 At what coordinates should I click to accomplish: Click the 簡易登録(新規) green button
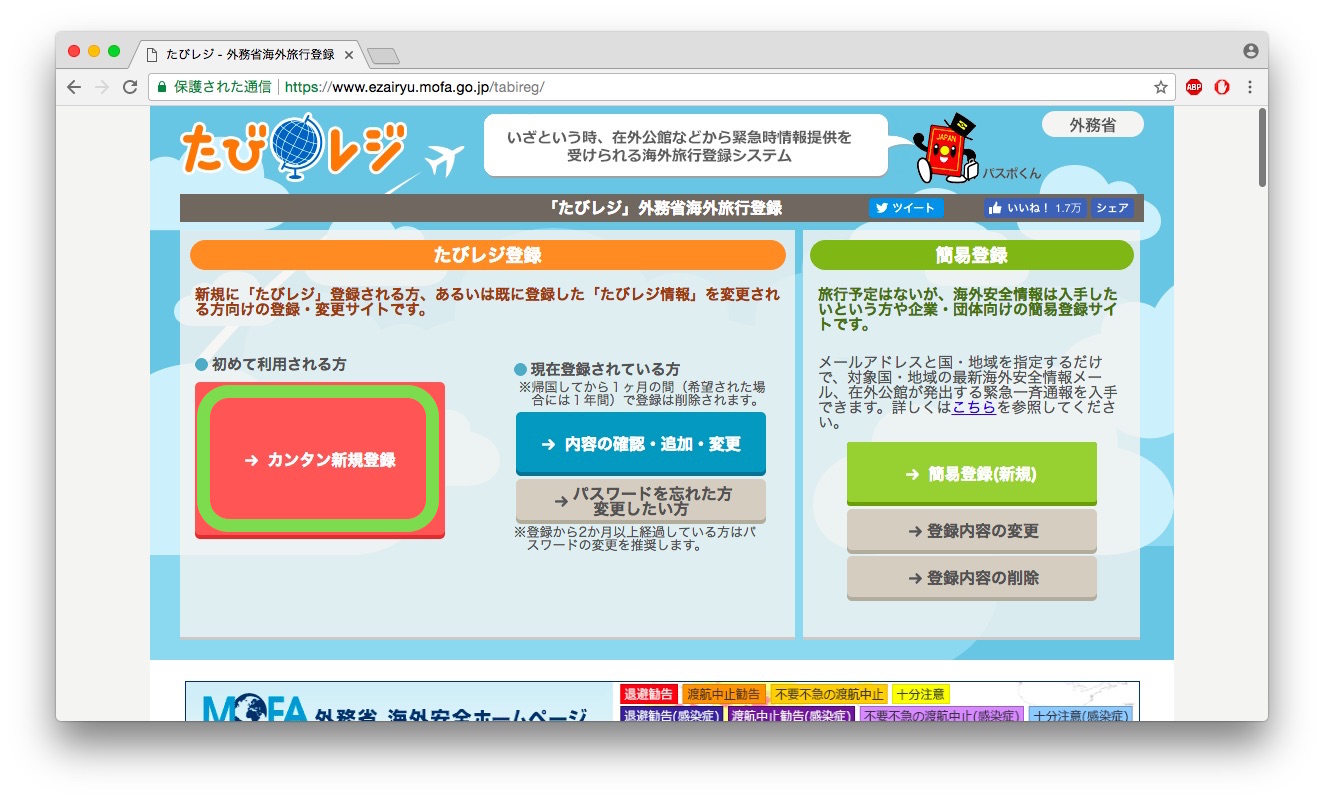pos(972,474)
